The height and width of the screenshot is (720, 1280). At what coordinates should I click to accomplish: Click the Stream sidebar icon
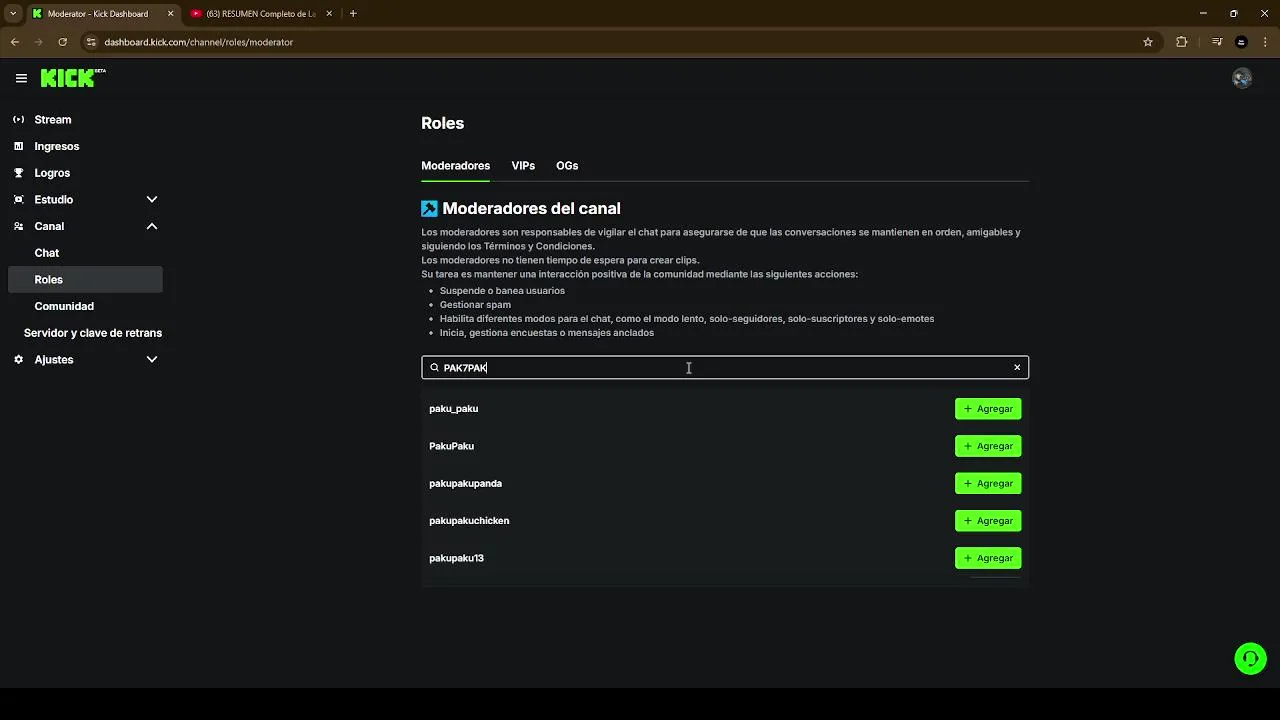tap(18, 120)
